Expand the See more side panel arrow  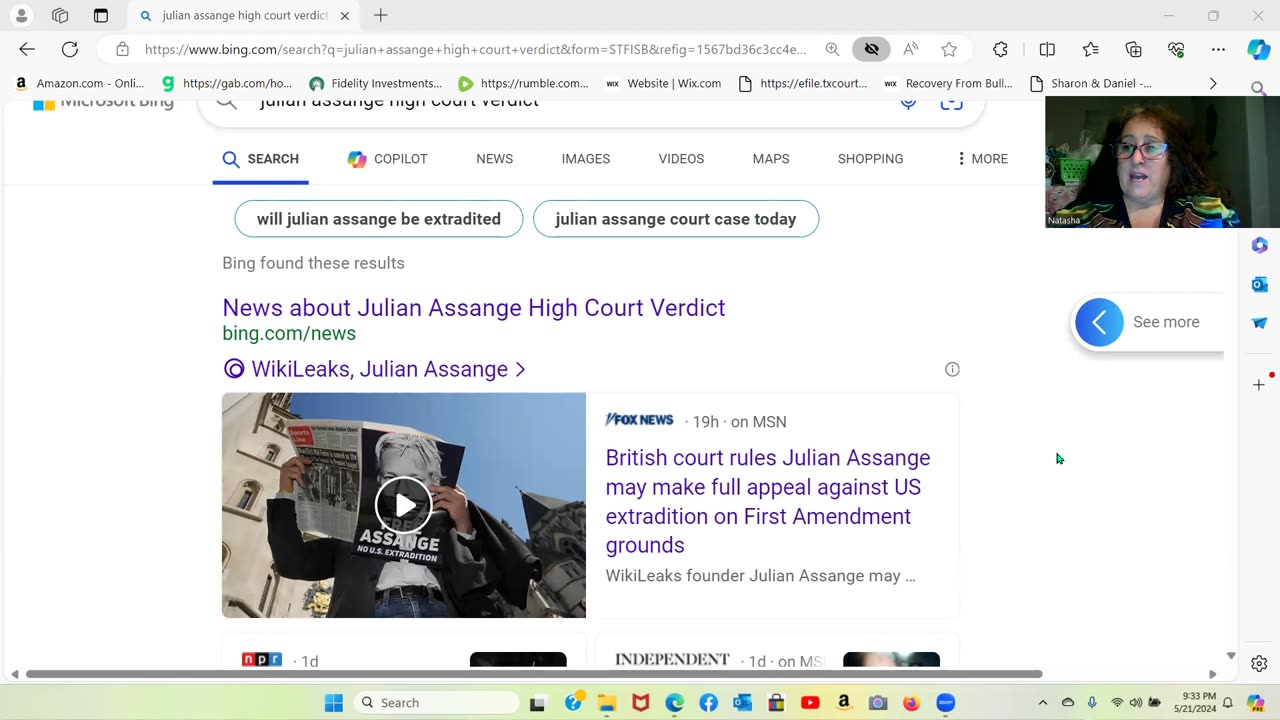1099,322
